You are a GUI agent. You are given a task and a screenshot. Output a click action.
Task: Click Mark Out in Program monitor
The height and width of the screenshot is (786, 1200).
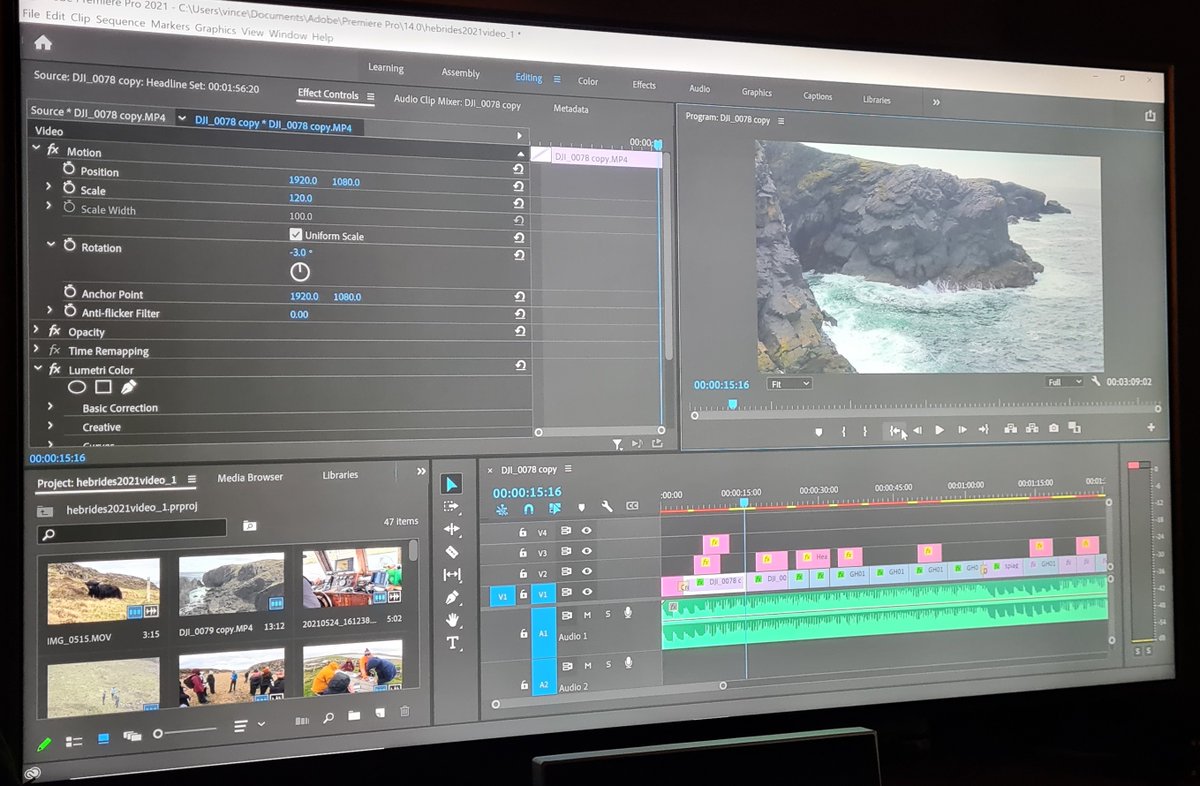[x=865, y=431]
